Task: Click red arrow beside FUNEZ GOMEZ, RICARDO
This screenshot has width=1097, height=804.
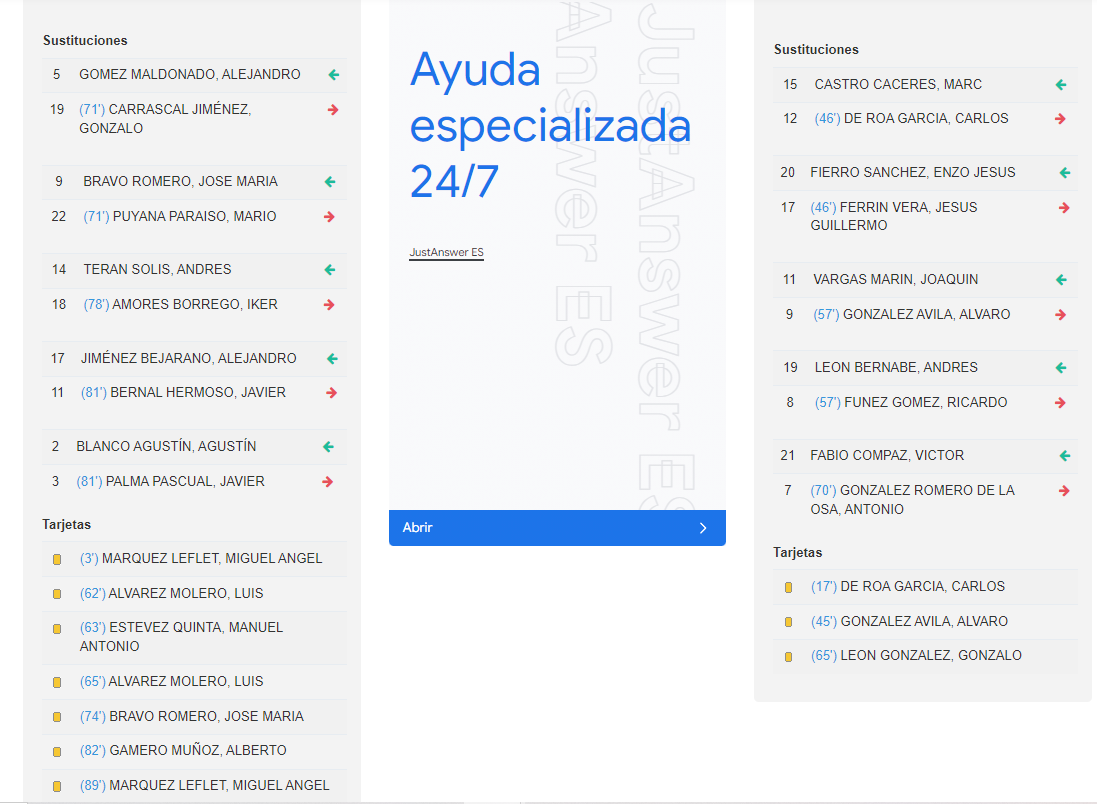Action: tap(1061, 403)
